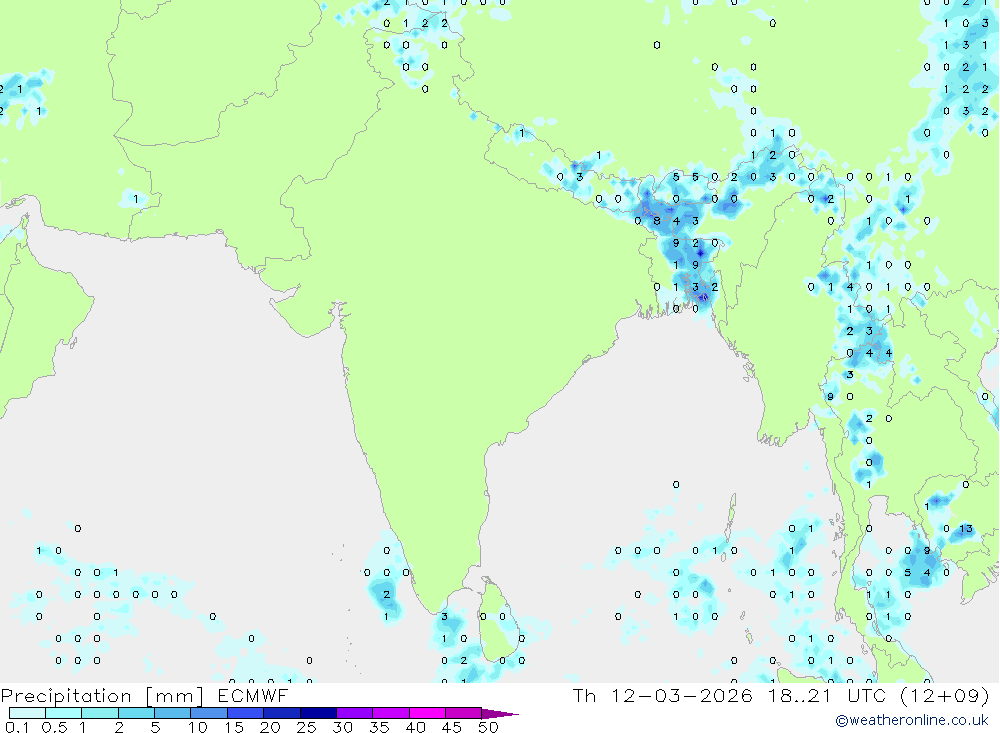The height and width of the screenshot is (733, 1000).
Task: Click the '8' rainfall value in '0 8 4 3' row
Action: (657, 221)
